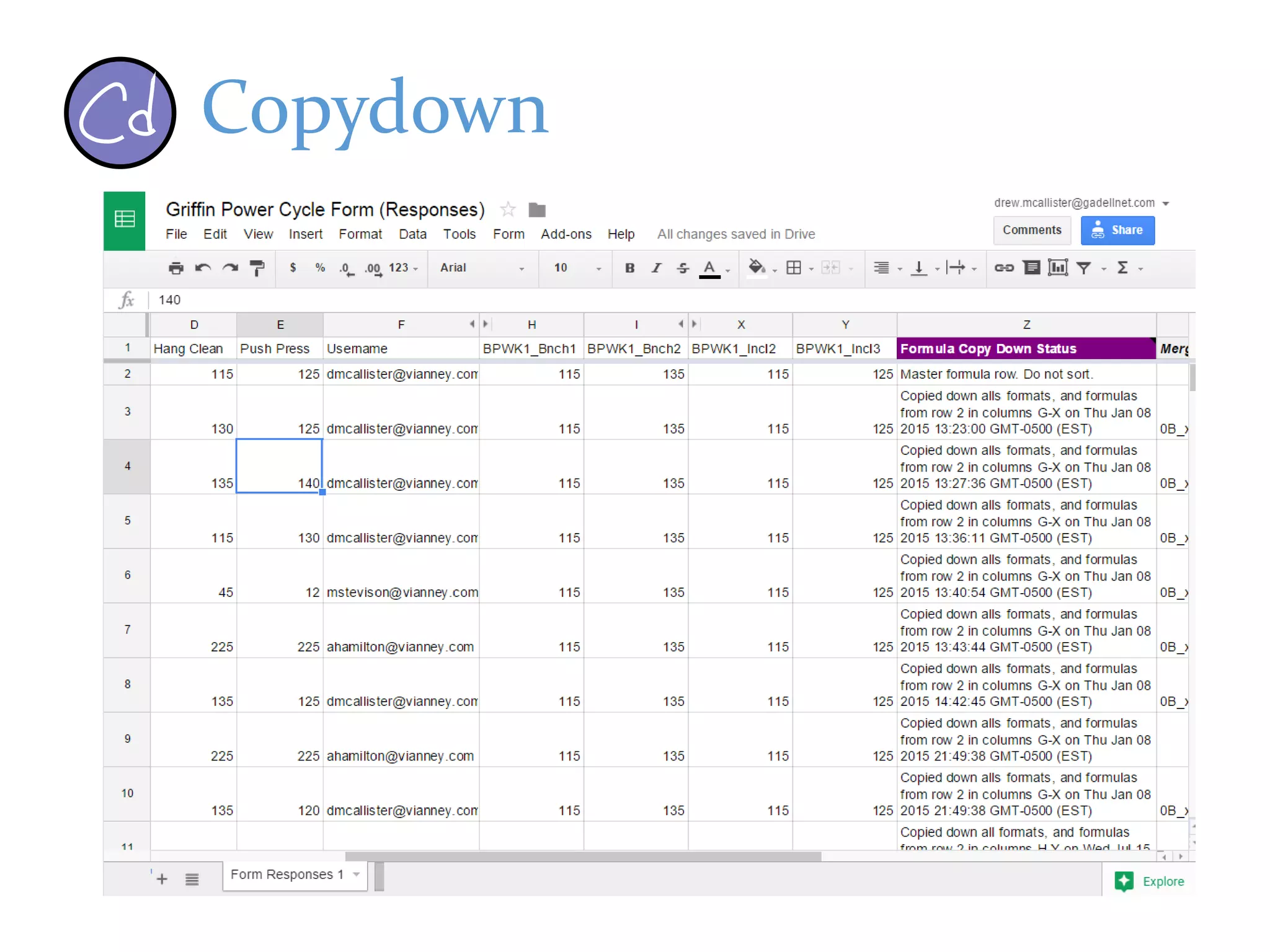1270x952 pixels.
Task: Select the Master formula row cell
Action: pyautogui.click(x=1026, y=374)
